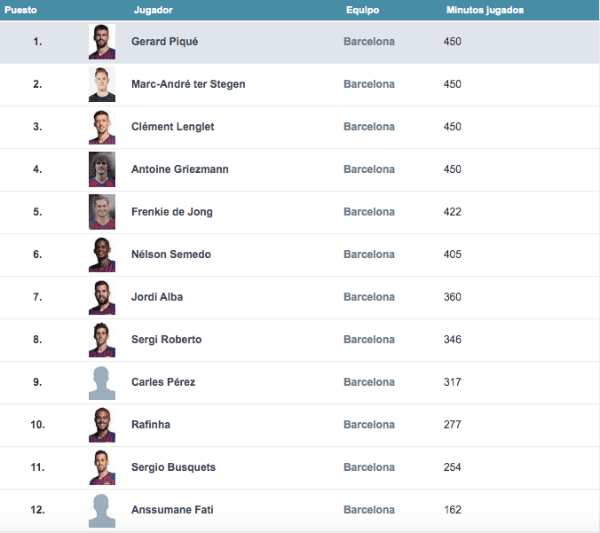Click the Rafinha player name

click(x=150, y=425)
